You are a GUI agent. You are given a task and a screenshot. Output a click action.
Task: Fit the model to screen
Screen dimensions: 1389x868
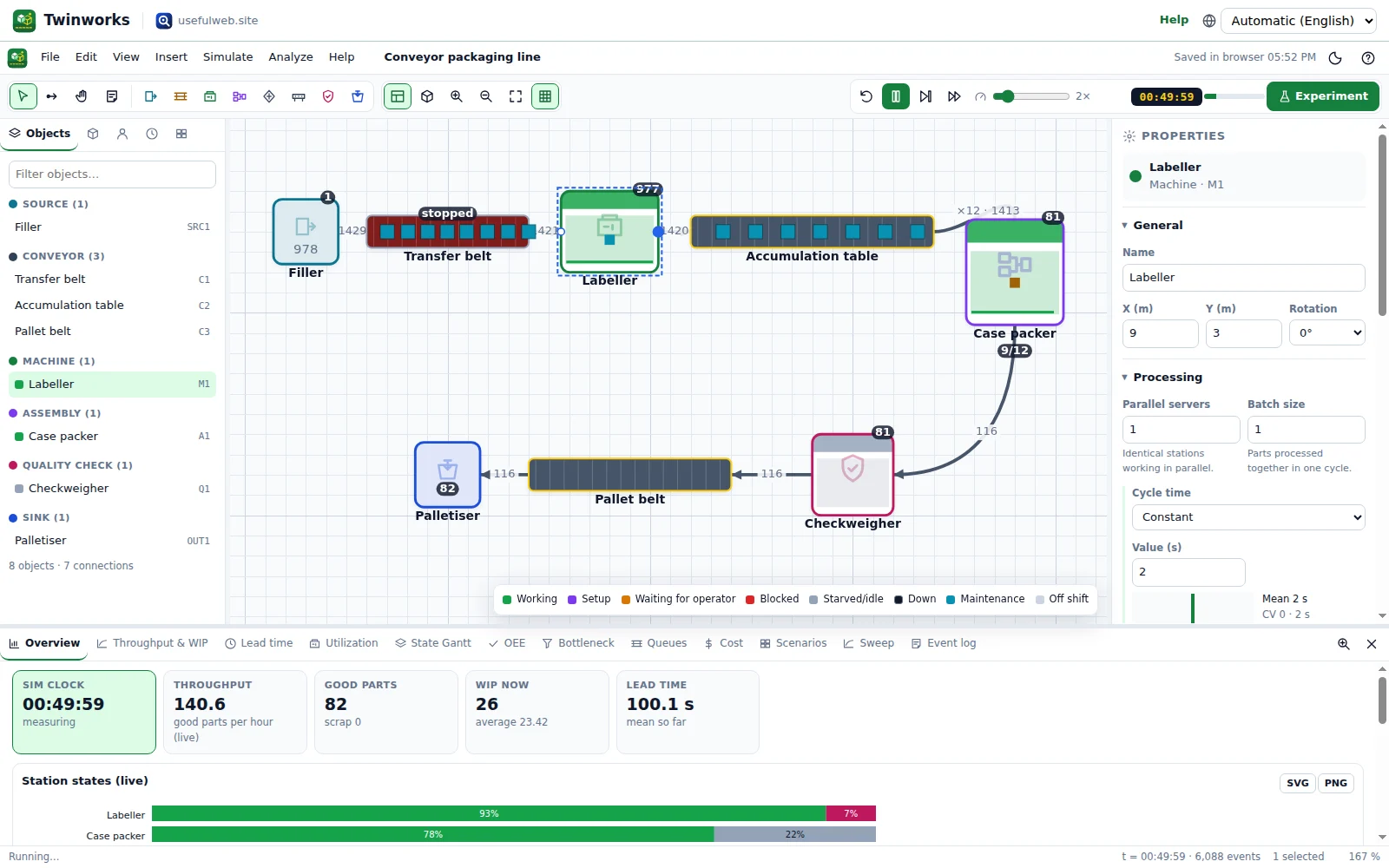coord(516,96)
